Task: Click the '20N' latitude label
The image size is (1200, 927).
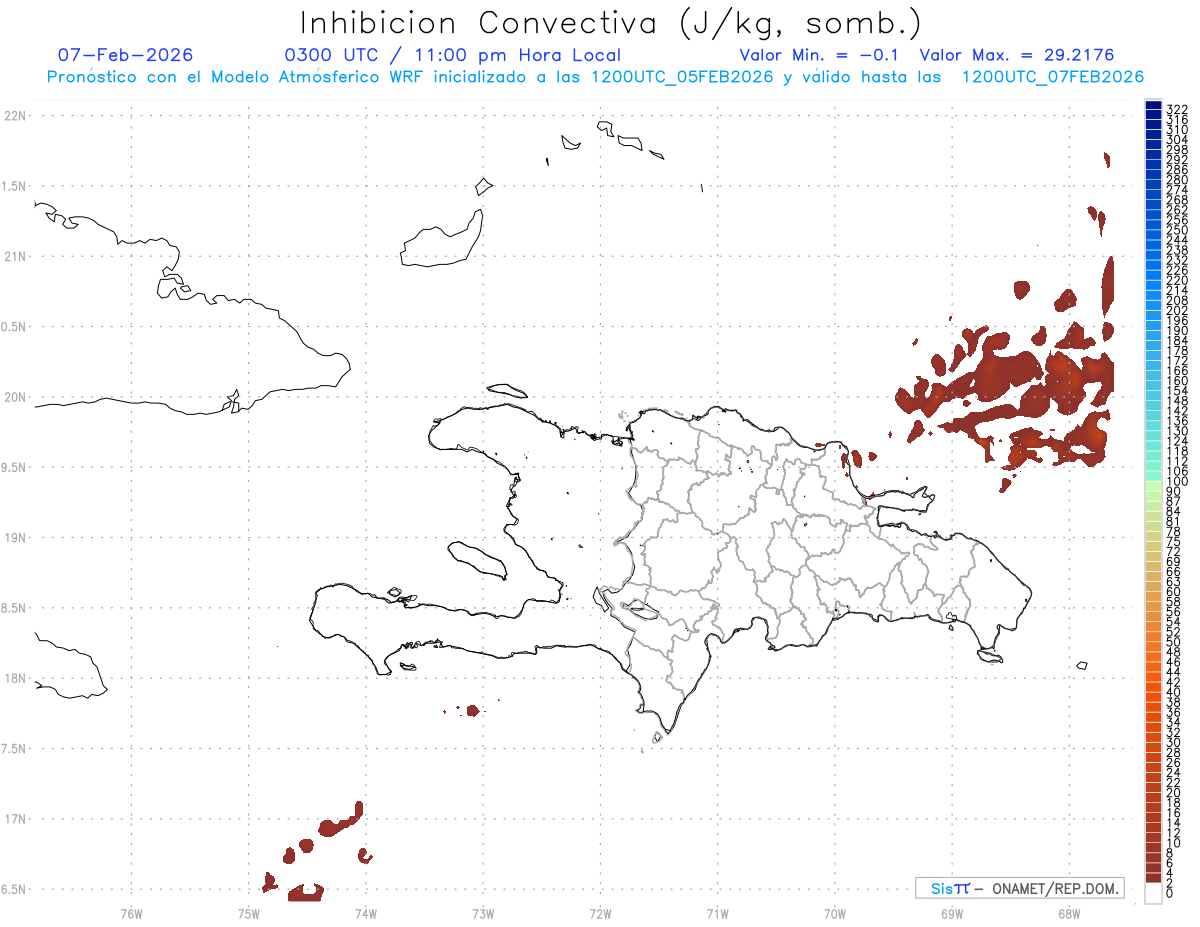Action: (x=14, y=397)
